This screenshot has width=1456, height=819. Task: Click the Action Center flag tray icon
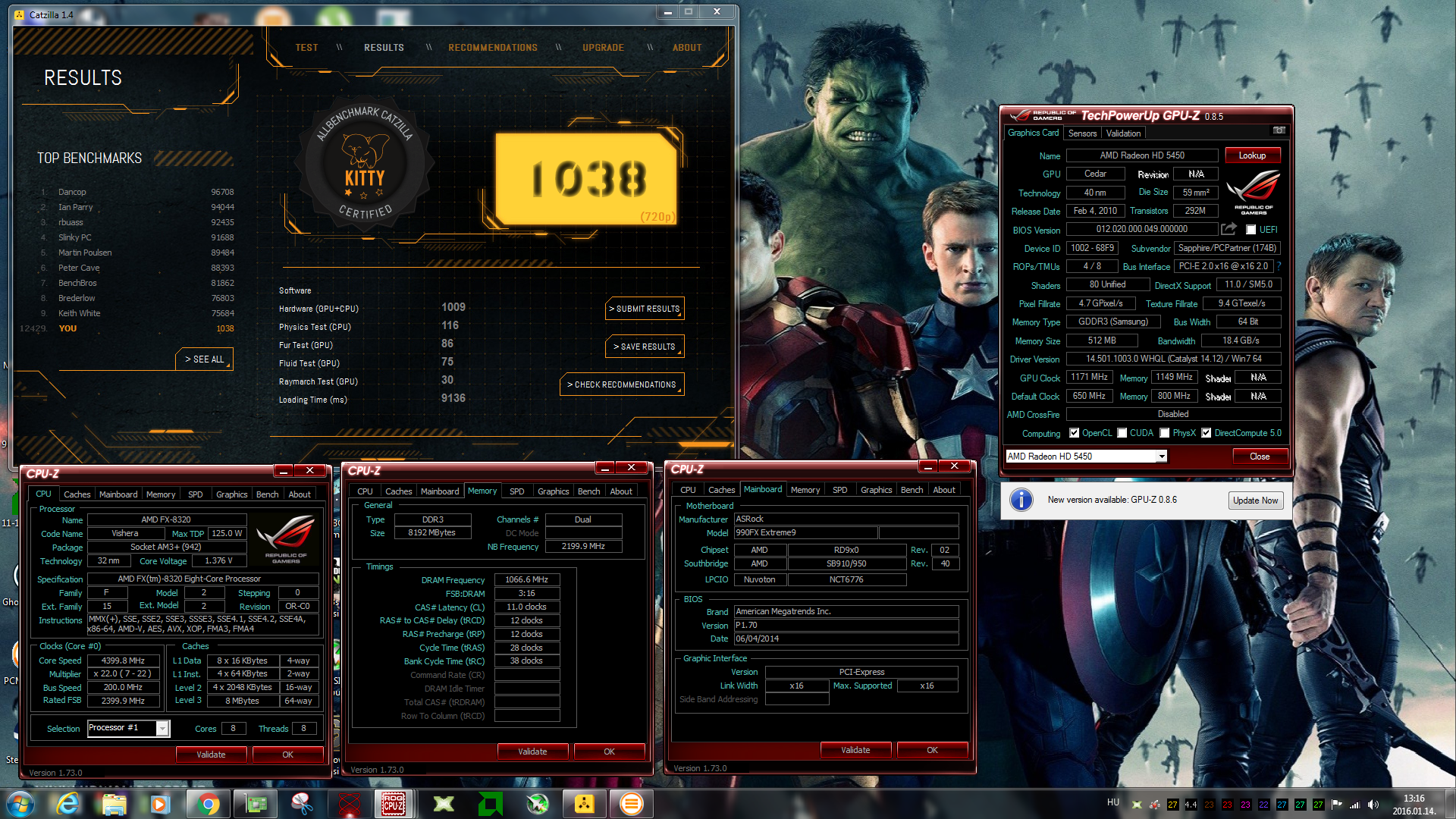click(1336, 805)
